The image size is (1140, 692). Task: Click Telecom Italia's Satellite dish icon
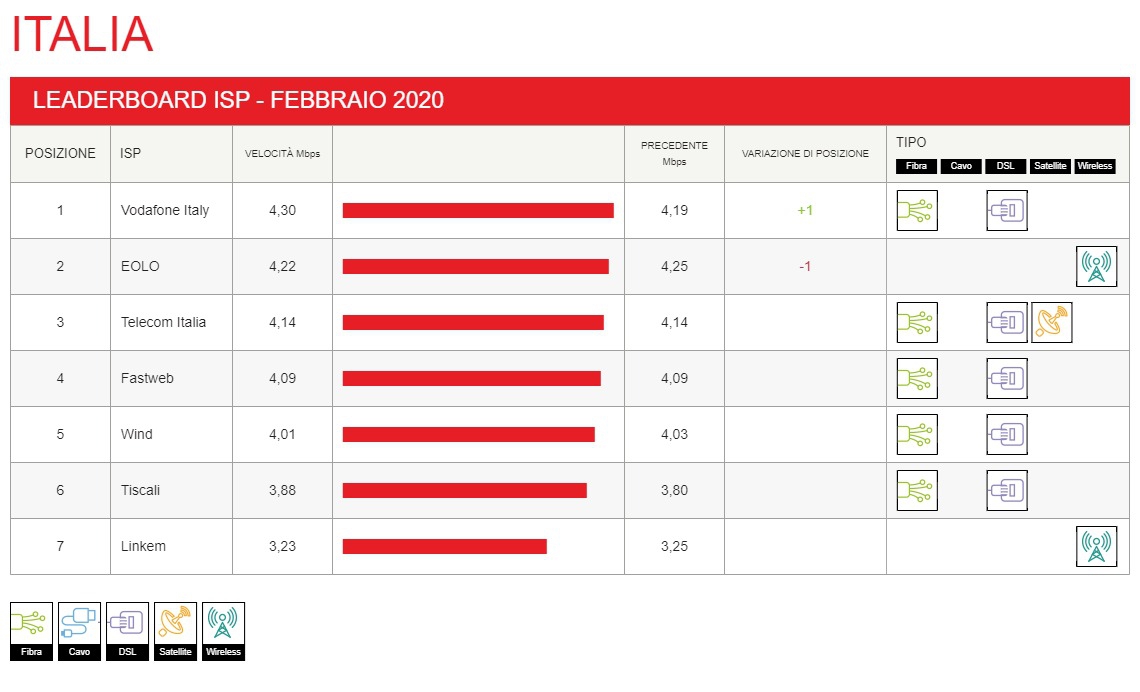point(1051,322)
